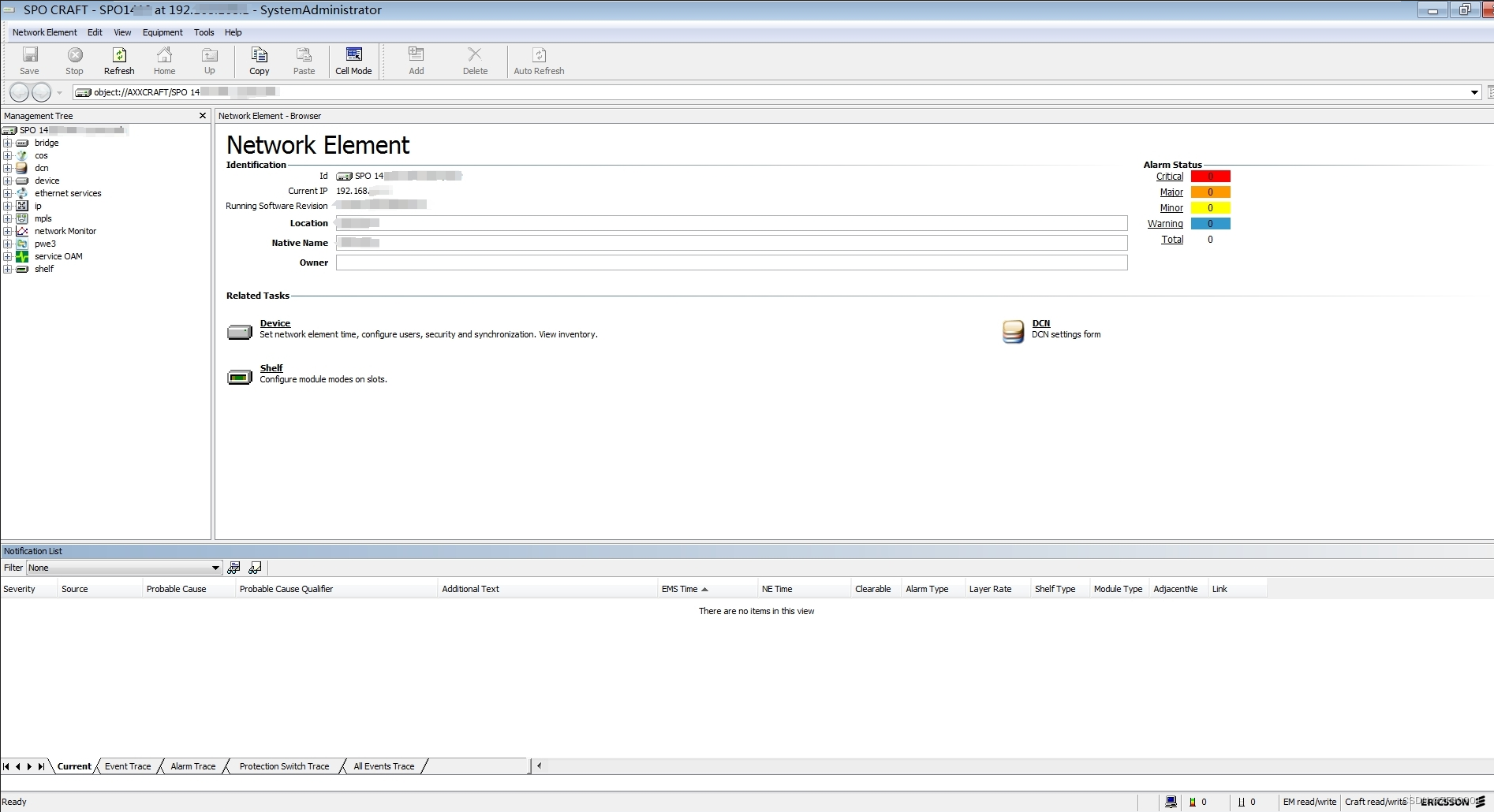The height and width of the screenshot is (812, 1494).
Task: Click the red Critical alarm count swatch
Action: [x=1210, y=177]
